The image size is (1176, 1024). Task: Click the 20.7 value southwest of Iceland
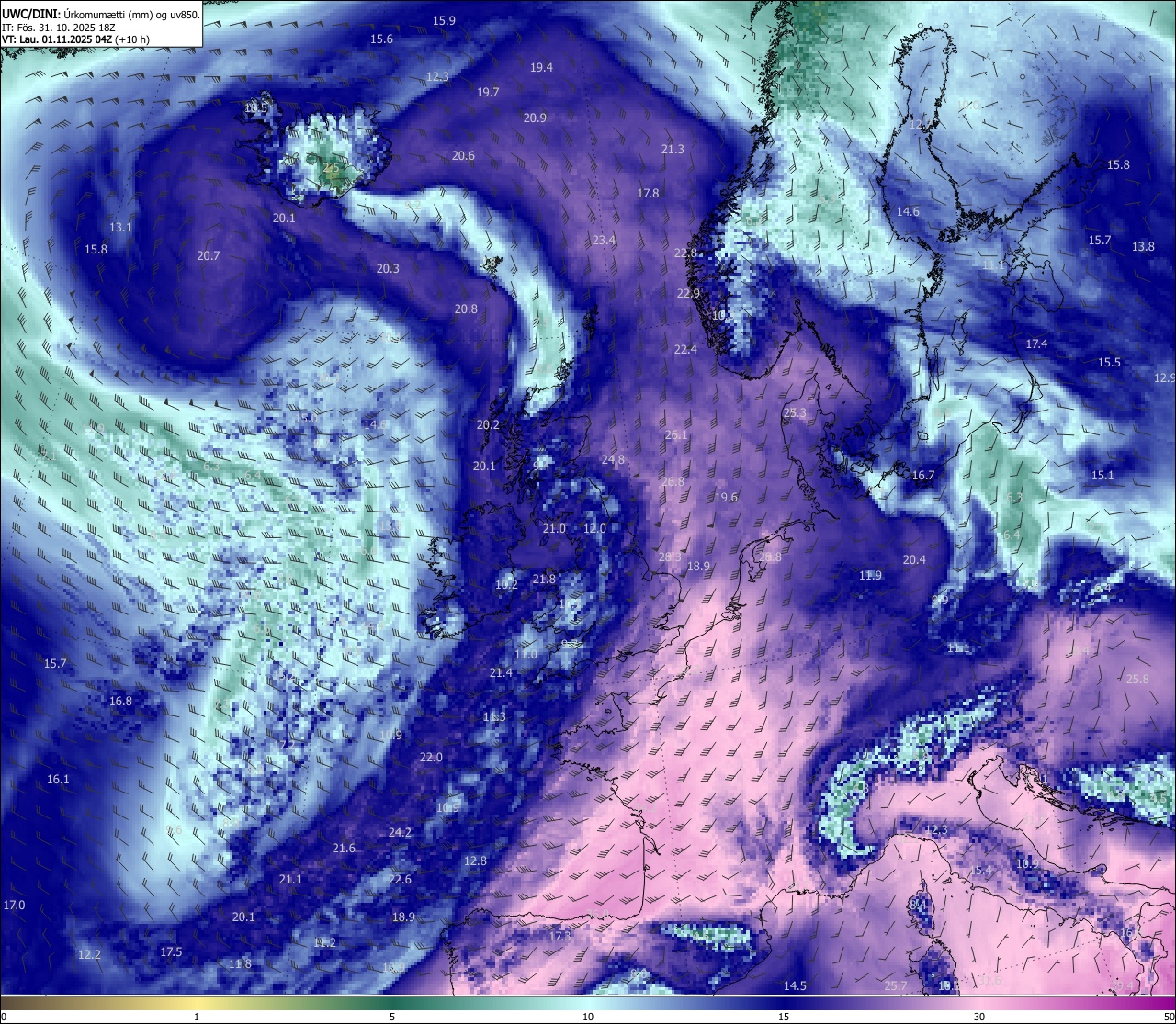tap(209, 255)
